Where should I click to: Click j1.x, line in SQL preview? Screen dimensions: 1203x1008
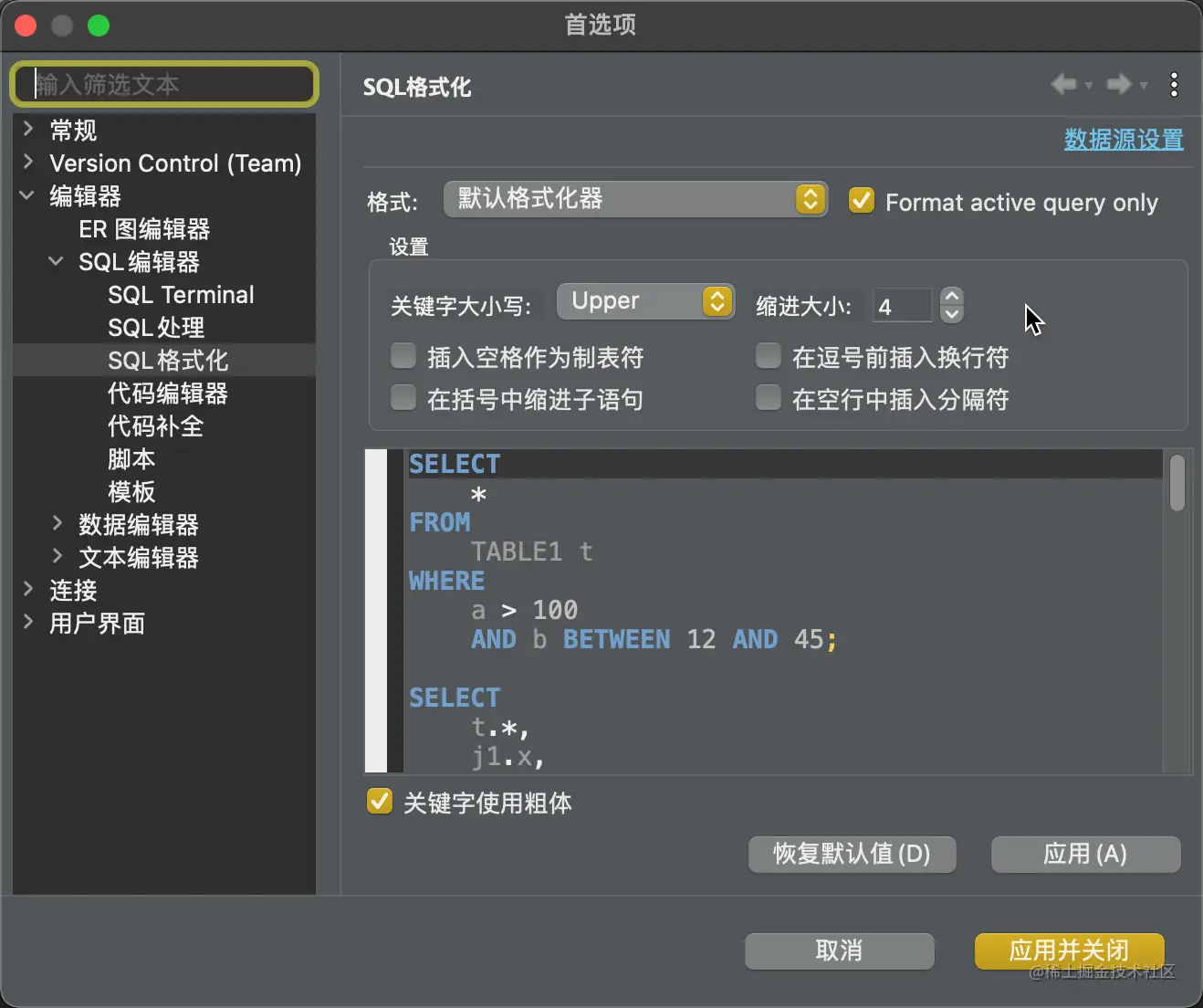[507, 756]
